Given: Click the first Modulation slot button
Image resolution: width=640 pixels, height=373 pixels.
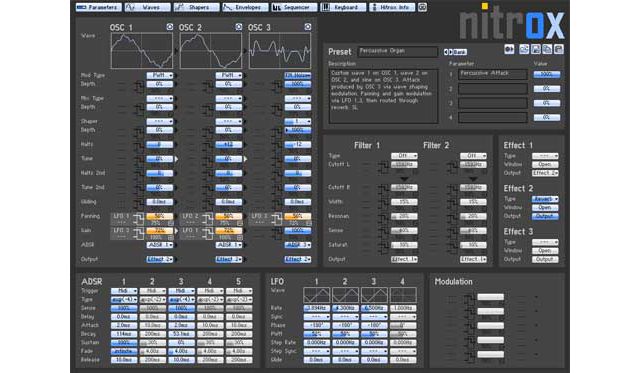Looking at the screenshot, I should pyautogui.click(x=490, y=297).
